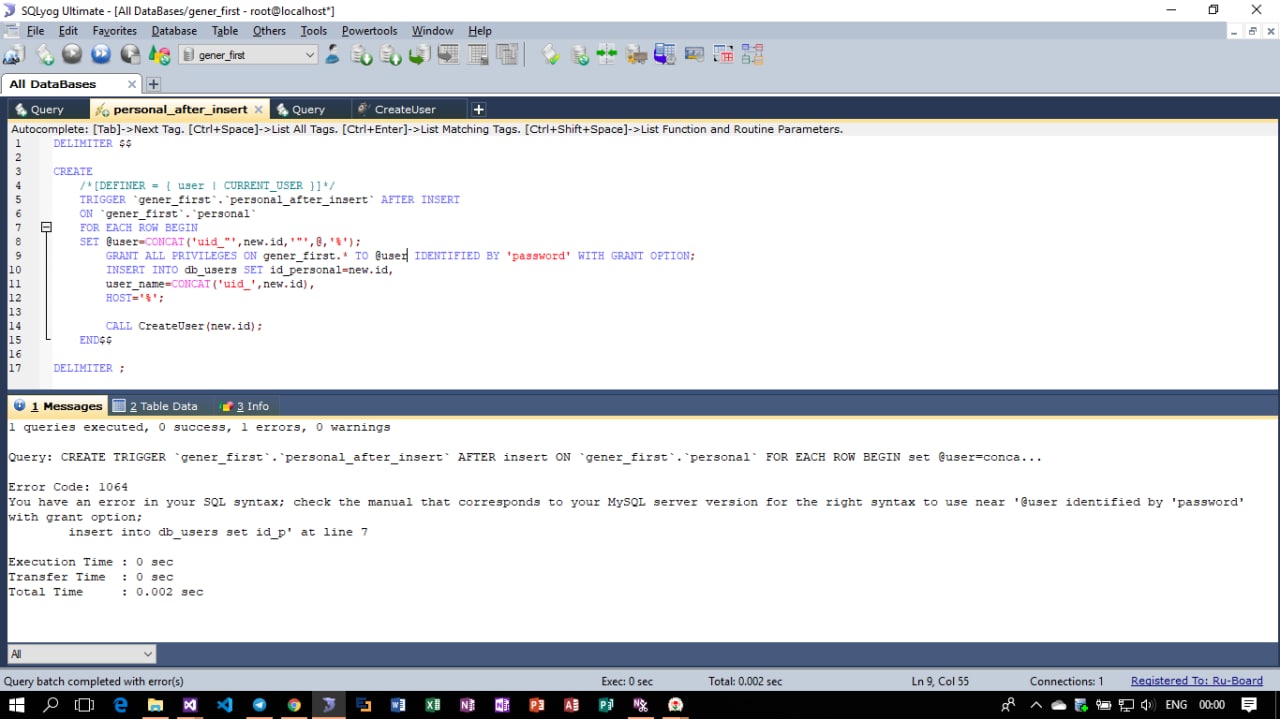
Task: Click the volume tray icon
Action: click(x=1148, y=705)
